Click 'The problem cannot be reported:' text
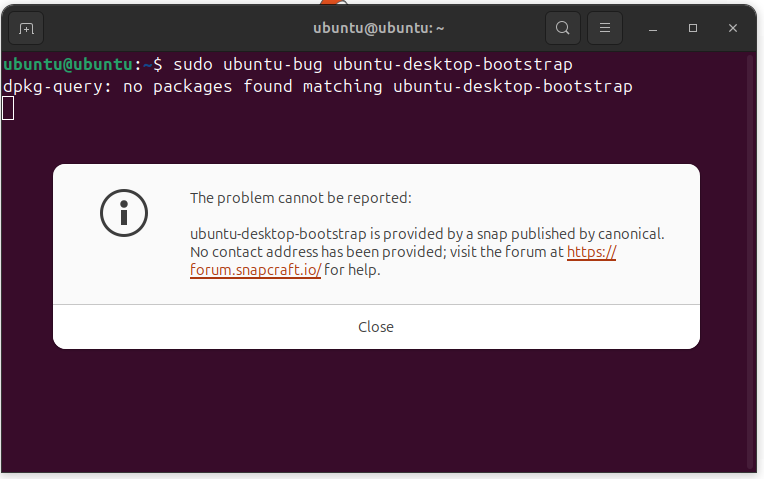 click(x=301, y=198)
